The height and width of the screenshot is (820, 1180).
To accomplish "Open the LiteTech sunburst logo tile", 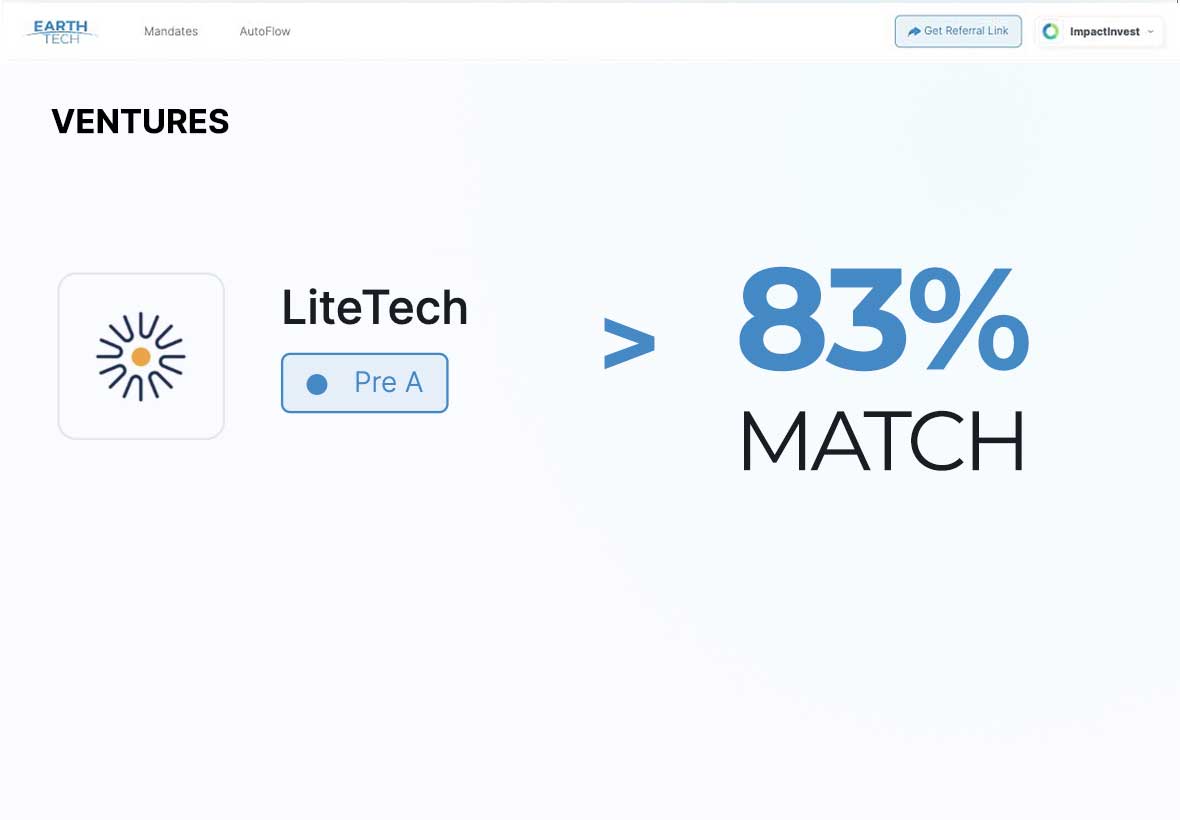I will tap(141, 356).
